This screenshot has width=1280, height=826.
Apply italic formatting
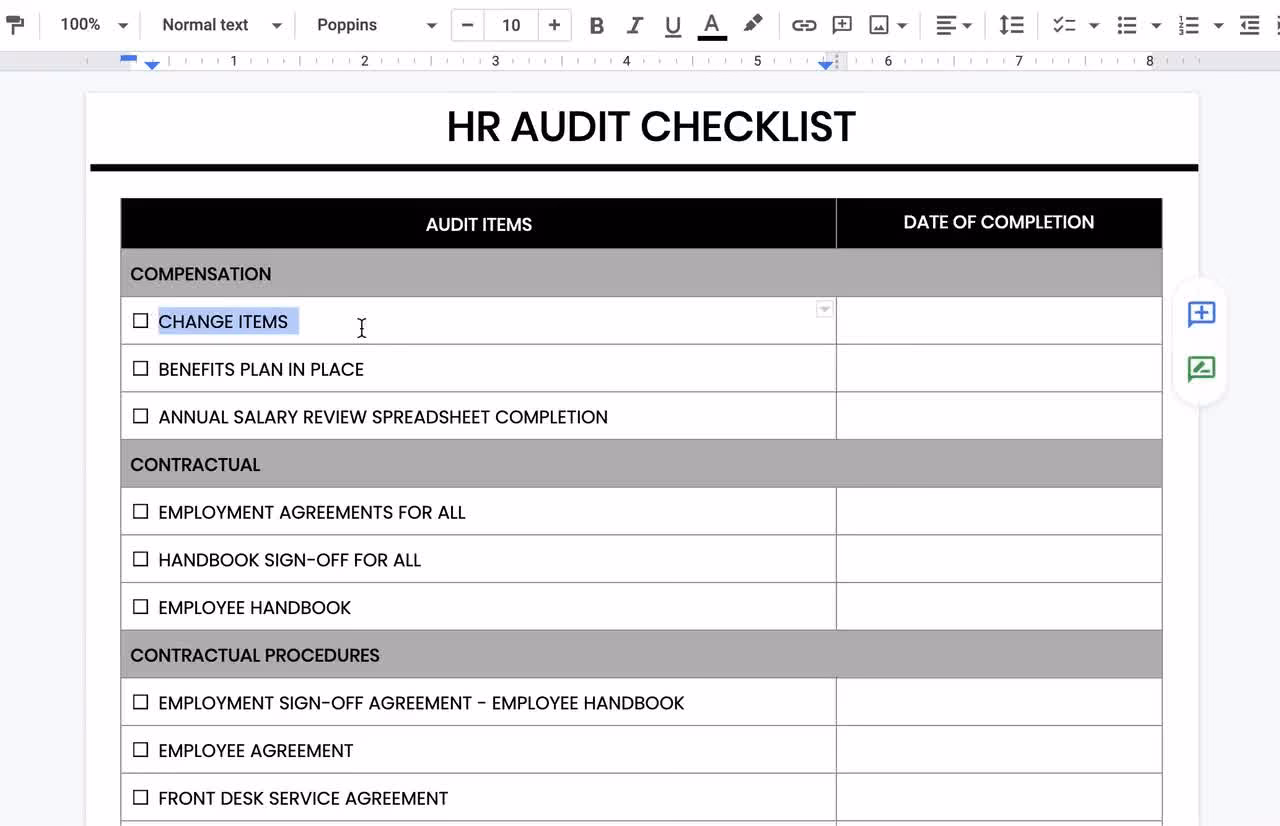pyautogui.click(x=634, y=26)
